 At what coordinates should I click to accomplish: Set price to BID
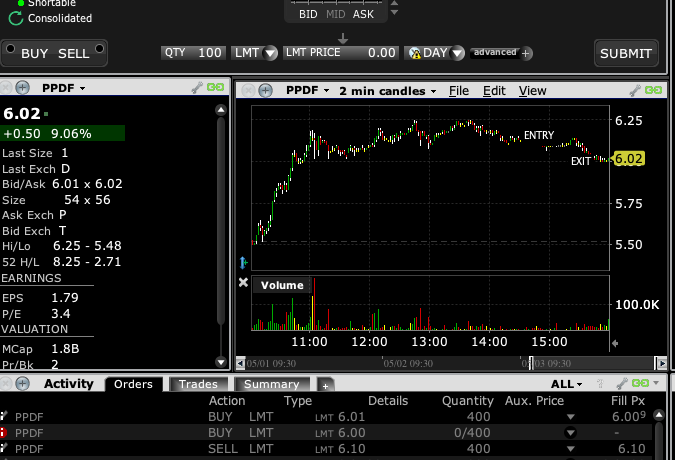pyautogui.click(x=308, y=14)
